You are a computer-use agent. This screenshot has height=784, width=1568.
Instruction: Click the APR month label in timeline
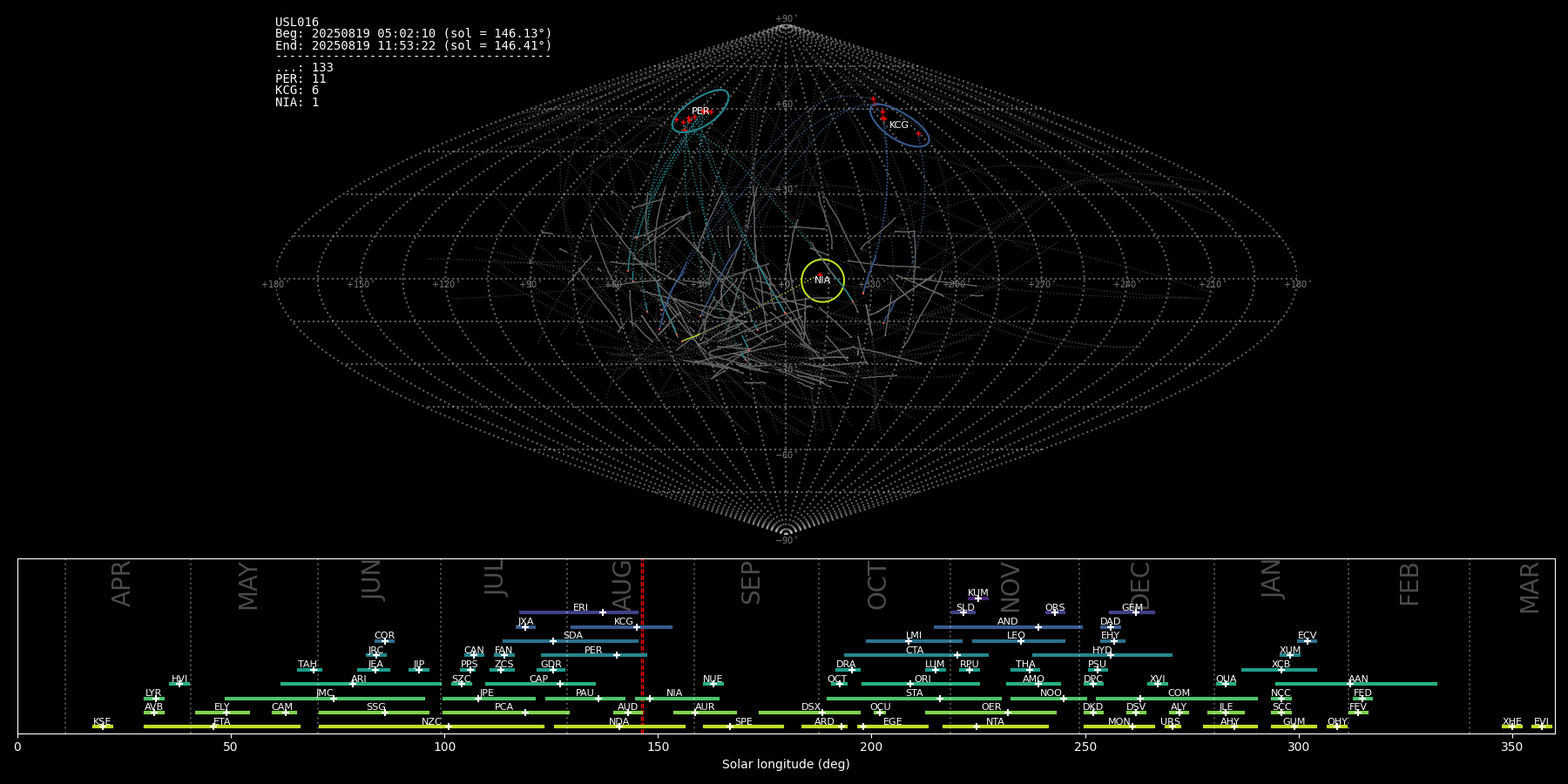pyautogui.click(x=121, y=584)
